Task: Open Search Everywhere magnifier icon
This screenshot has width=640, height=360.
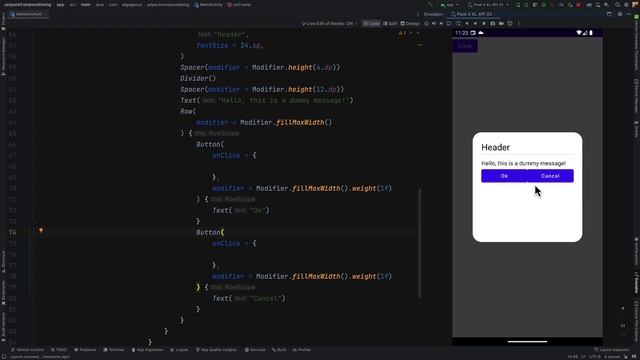Action: coord(618,5)
